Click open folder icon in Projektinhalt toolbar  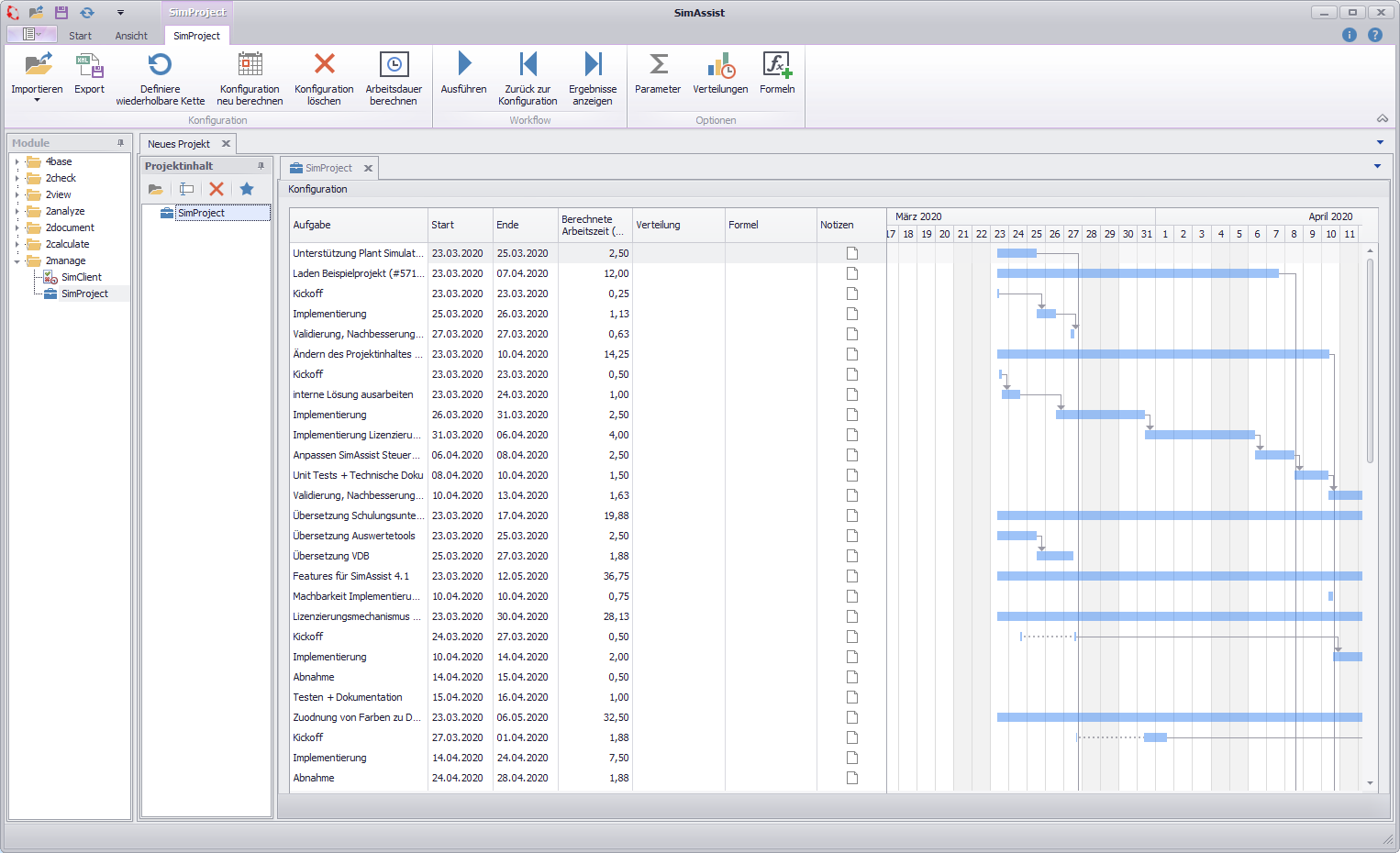[x=156, y=189]
